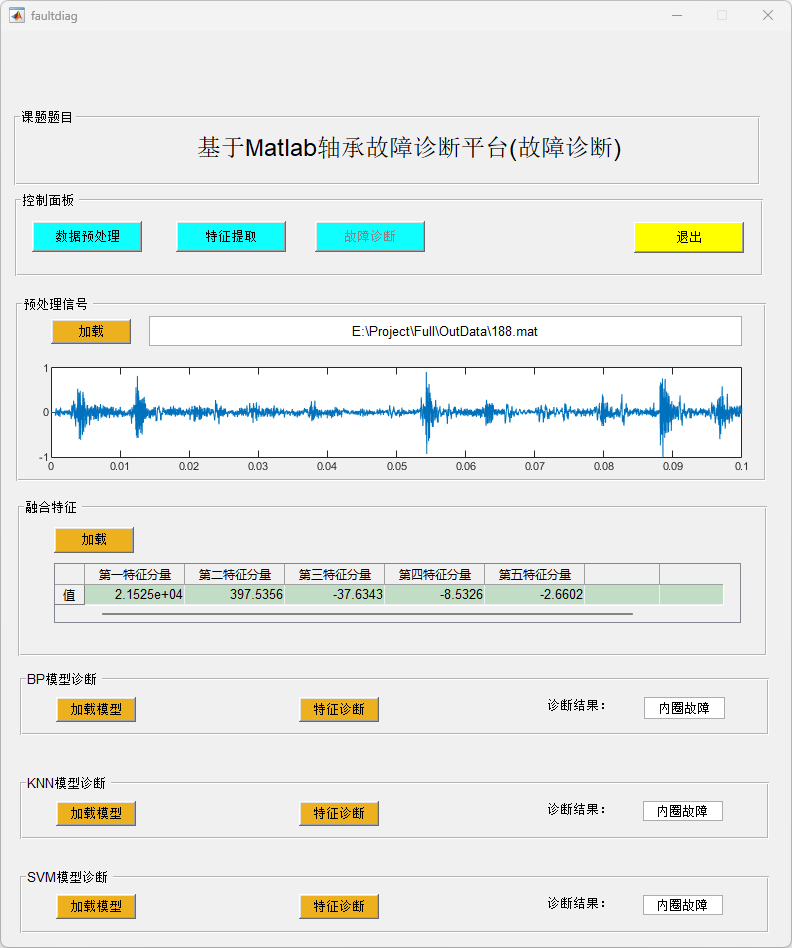
Task: Click 加载模型 in KNN模型诊断 panel
Action: pyautogui.click(x=96, y=813)
